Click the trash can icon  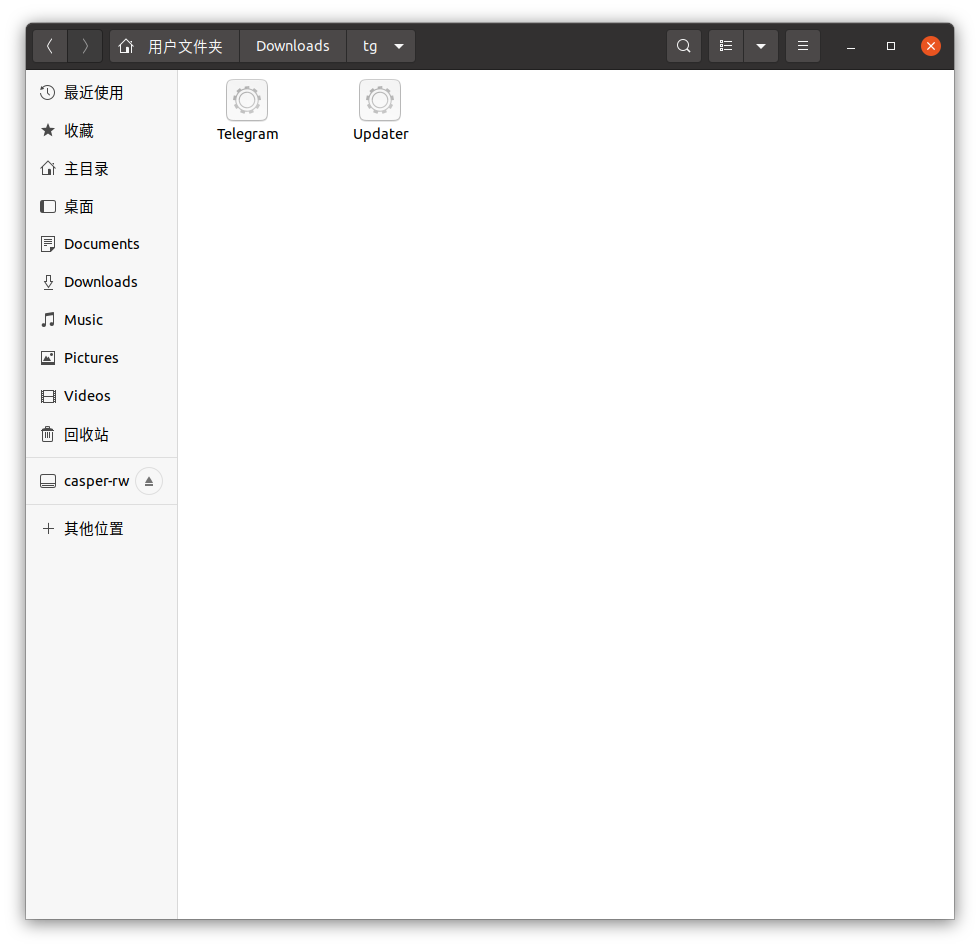tap(48, 434)
